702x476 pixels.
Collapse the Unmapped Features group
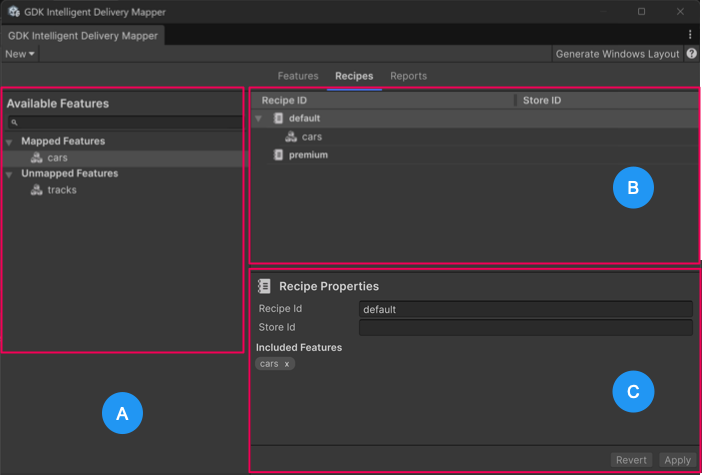point(9,175)
